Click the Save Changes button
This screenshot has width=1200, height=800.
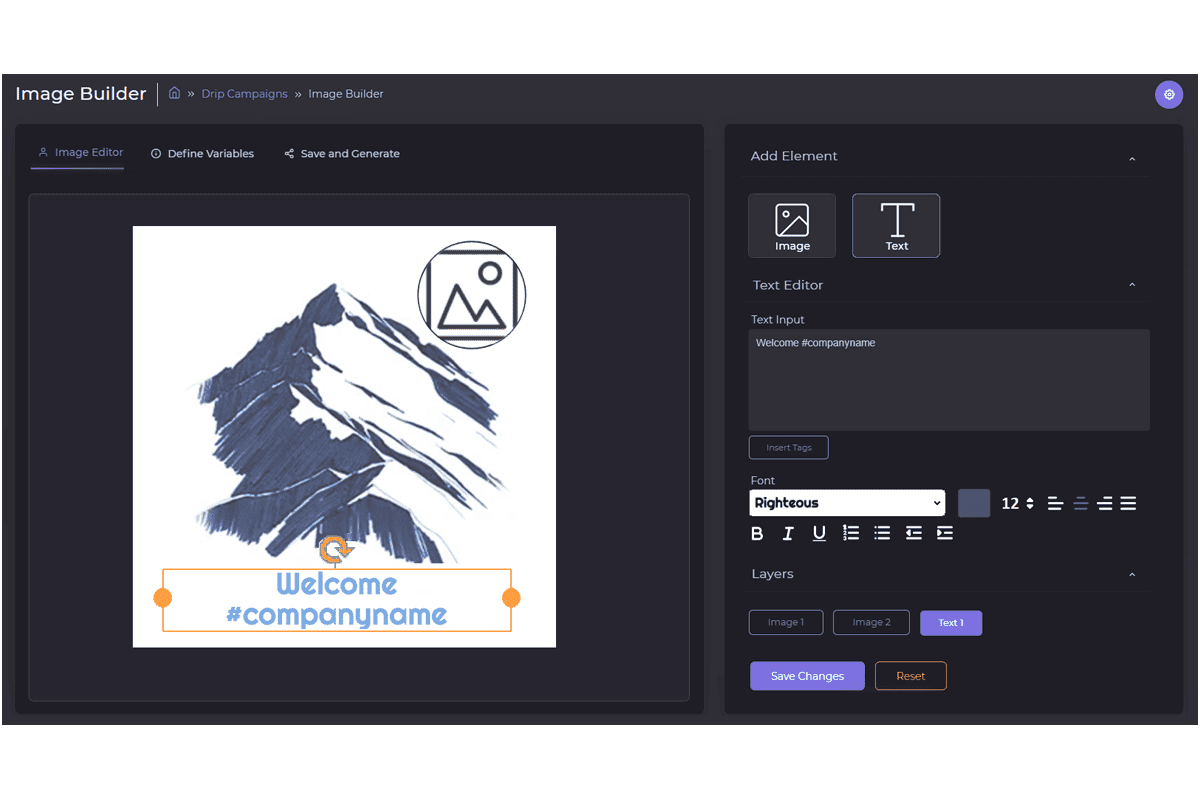[x=807, y=676]
